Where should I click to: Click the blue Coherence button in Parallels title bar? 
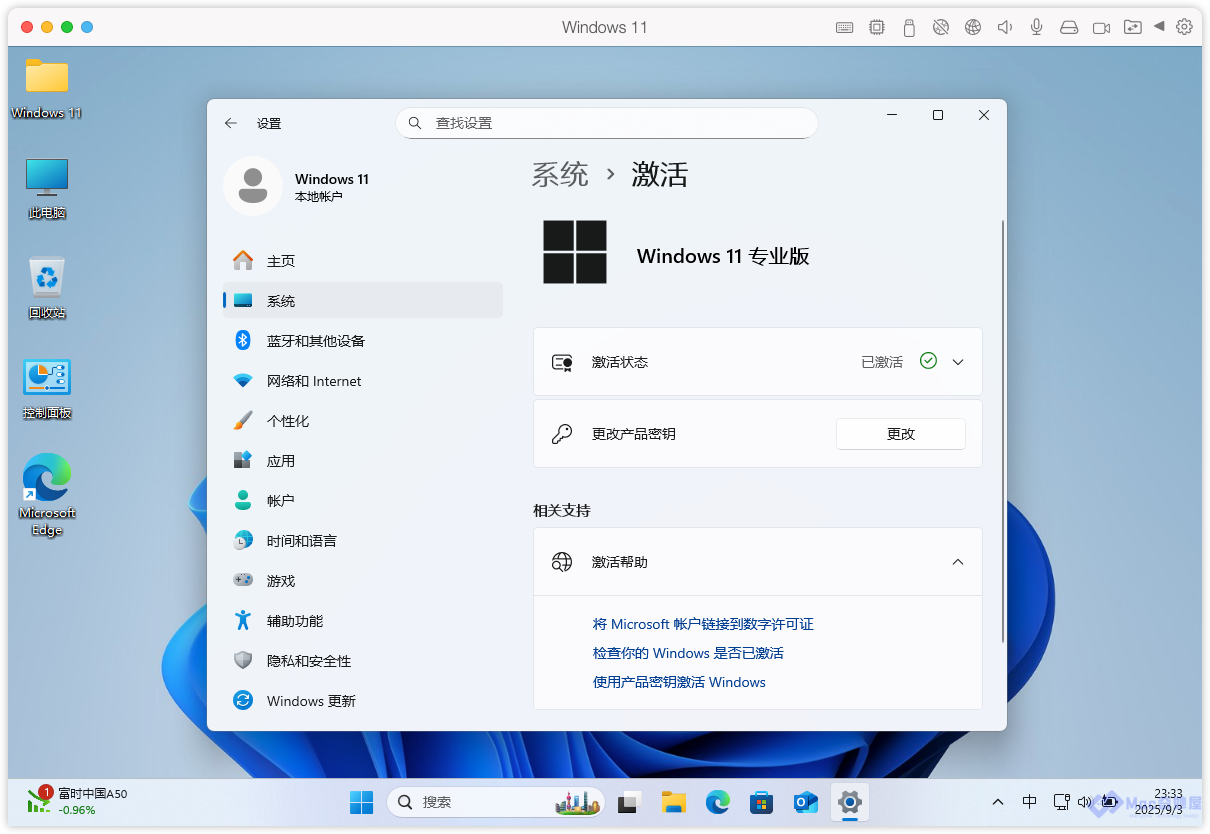click(87, 27)
